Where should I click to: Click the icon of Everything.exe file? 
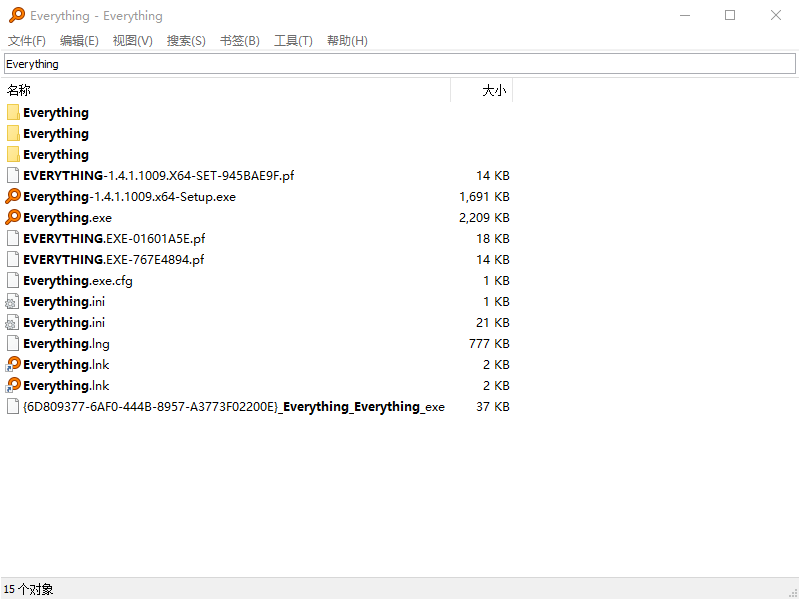click(13, 217)
